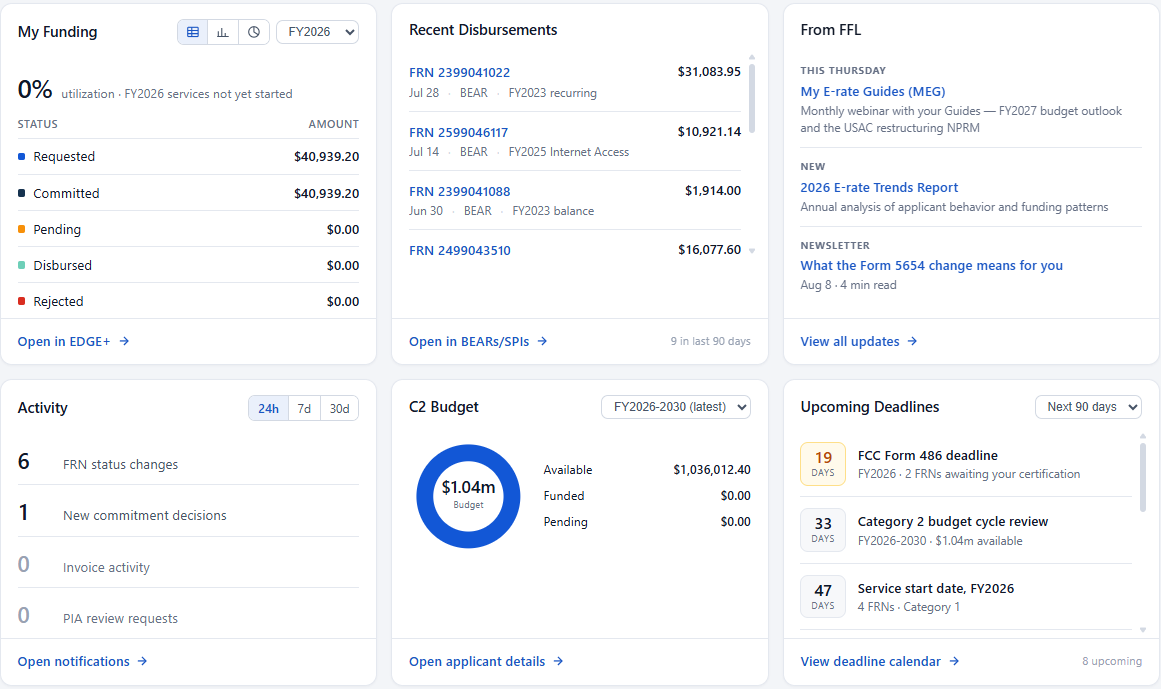Viewport: 1161px width, 689px height.
Task: Click the arrow next to Open in EDGE+
Action: tap(124, 341)
